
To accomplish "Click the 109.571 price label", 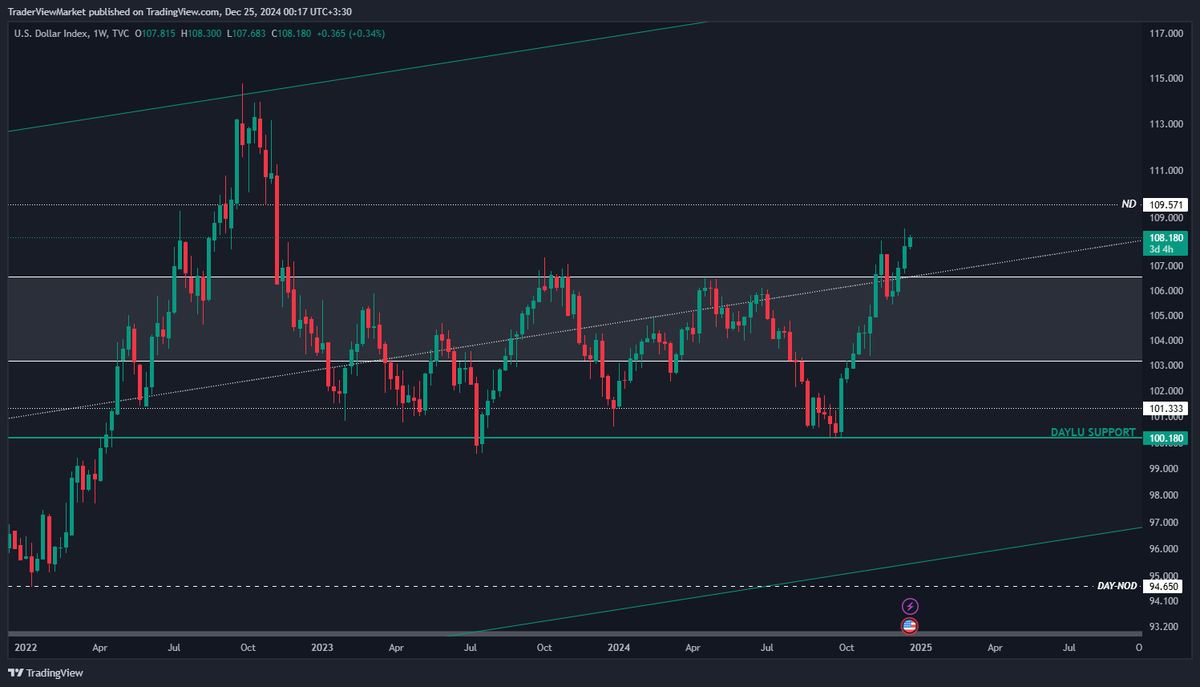I will [x=1165, y=204].
